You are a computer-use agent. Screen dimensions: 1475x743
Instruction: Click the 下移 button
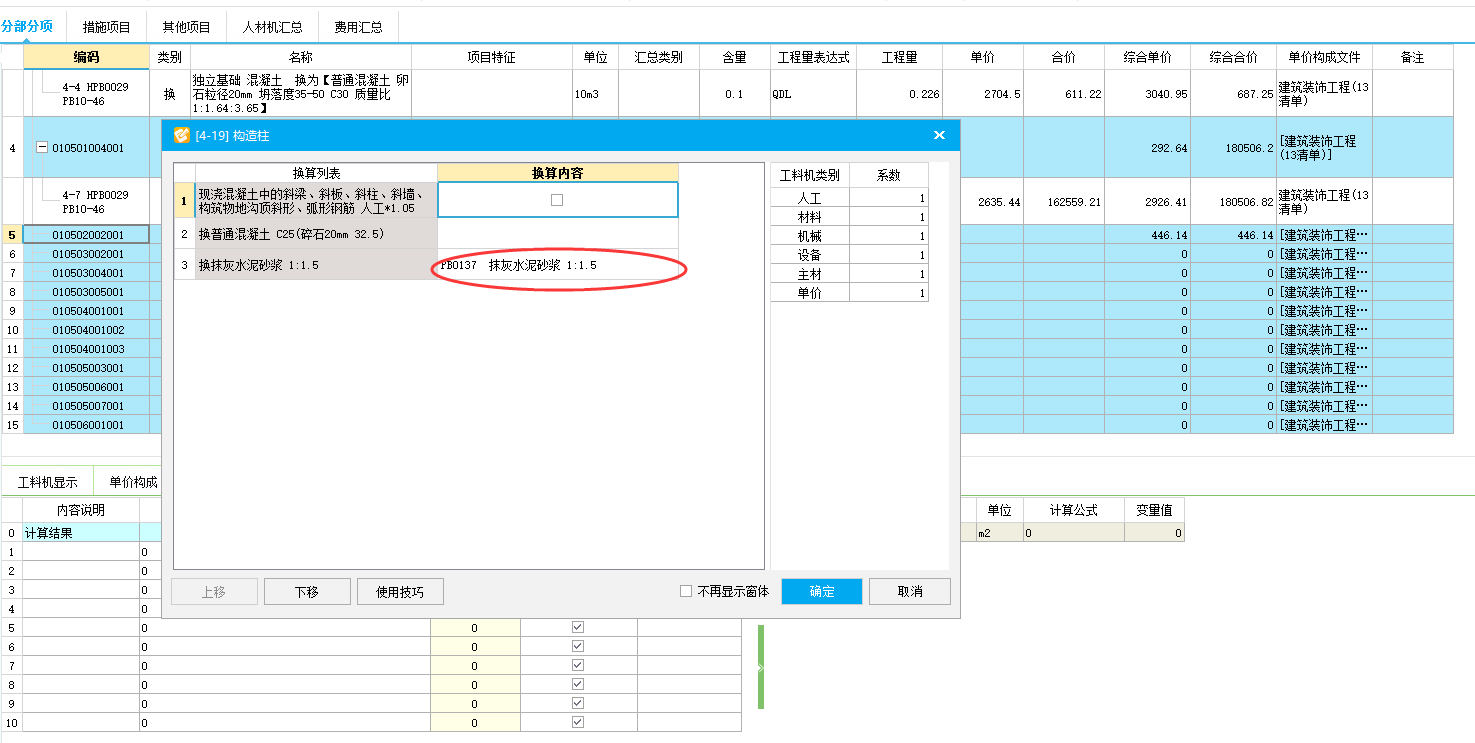(x=307, y=591)
